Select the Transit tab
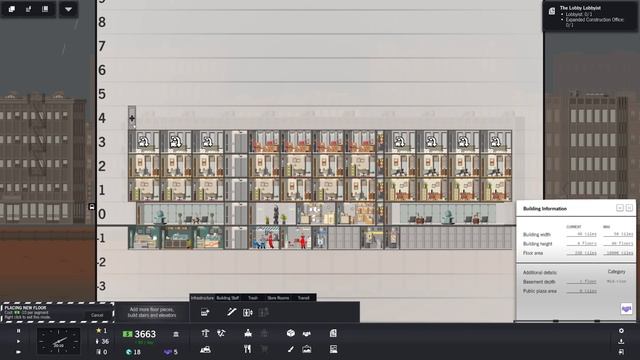Viewport: 640px width, 360px height. tap(303, 298)
